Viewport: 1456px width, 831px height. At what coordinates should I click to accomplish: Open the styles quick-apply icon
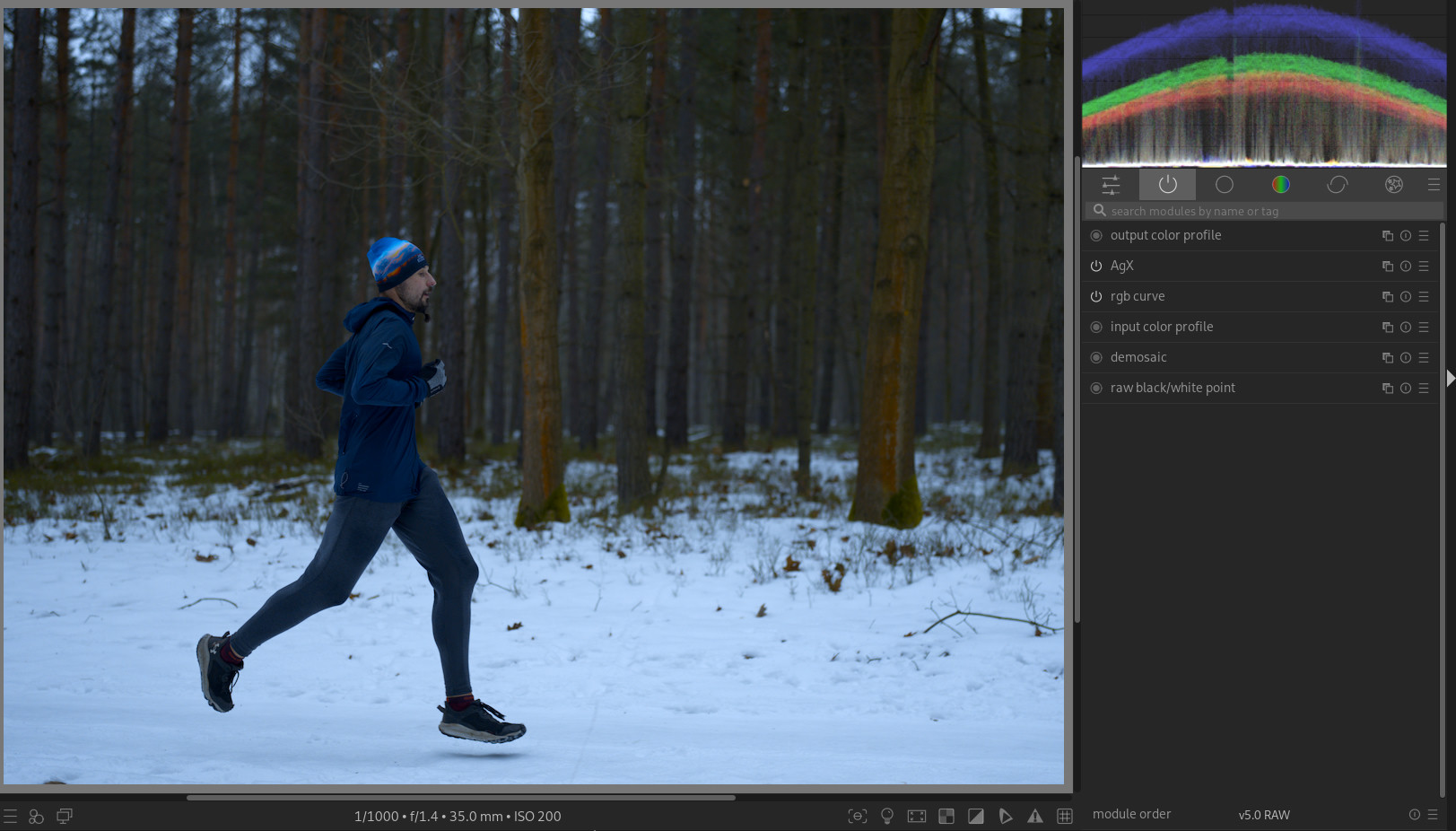point(37,817)
